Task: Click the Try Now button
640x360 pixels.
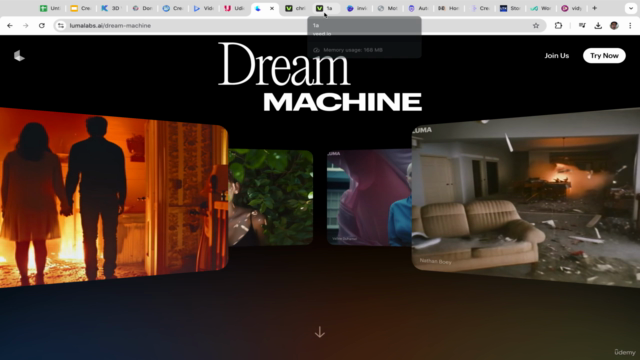Action: pyautogui.click(x=604, y=56)
